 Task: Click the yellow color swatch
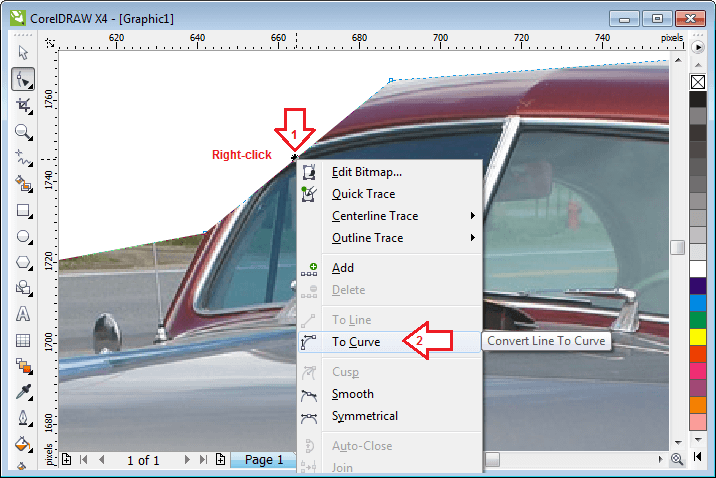(x=697, y=335)
